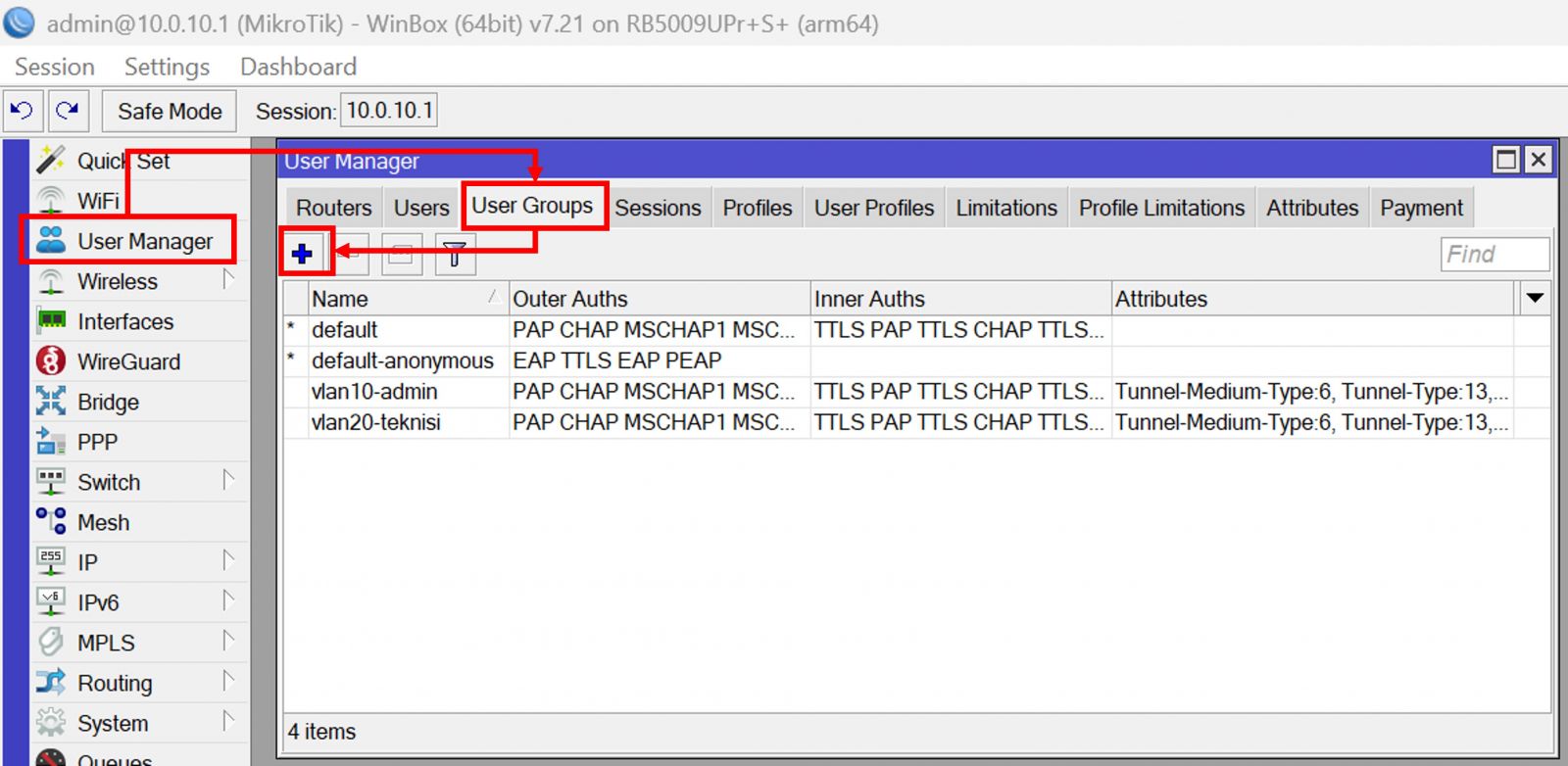Image resolution: width=1568 pixels, height=766 pixels.
Task: Click the filter funnel icon
Action: coord(454,254)
